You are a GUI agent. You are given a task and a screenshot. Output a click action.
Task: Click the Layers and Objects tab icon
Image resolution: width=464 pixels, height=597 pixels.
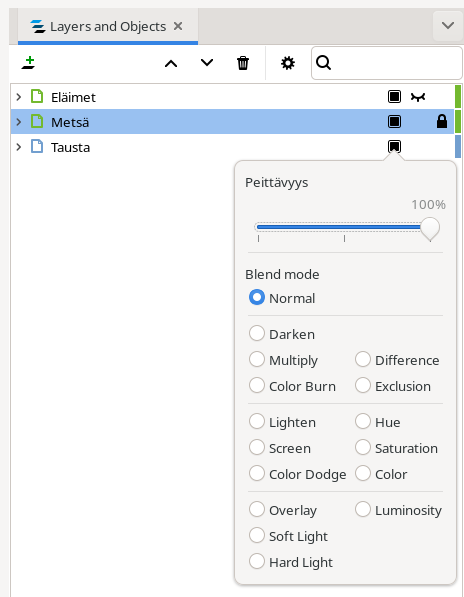coord(38,27)
